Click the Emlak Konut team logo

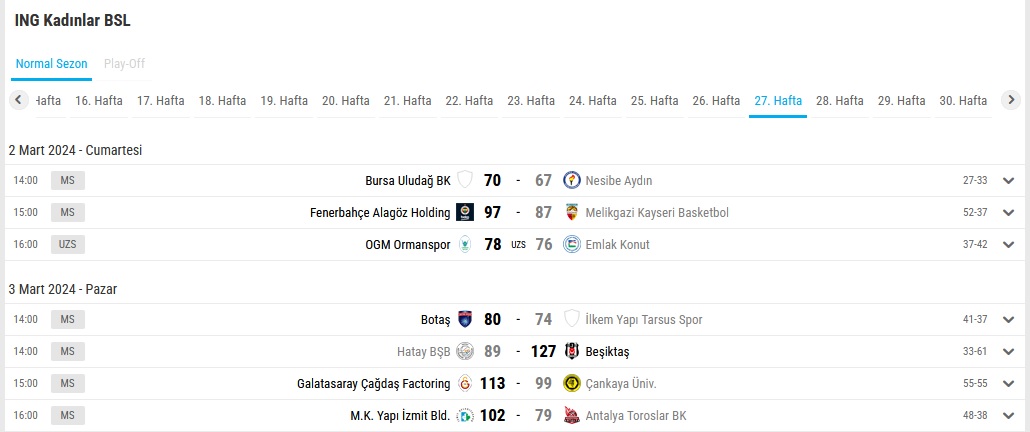click(572, 244)
